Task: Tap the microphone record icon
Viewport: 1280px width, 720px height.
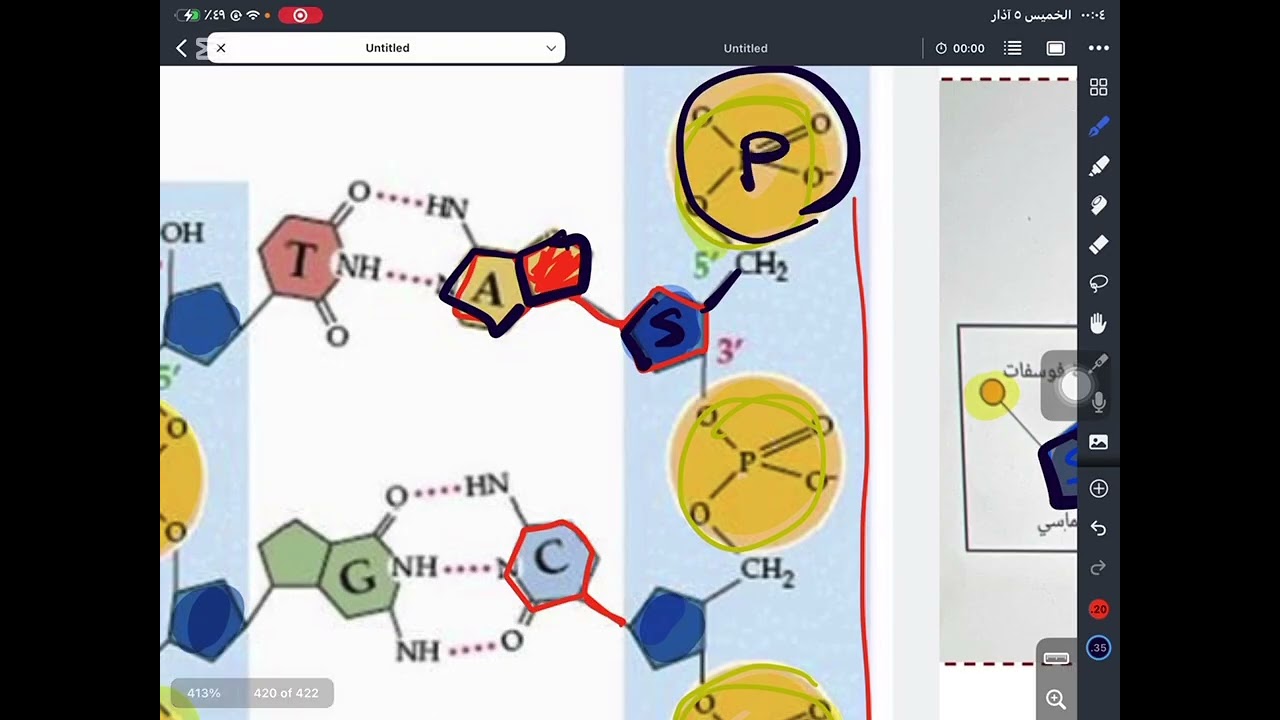Action: tap(1098, 402)
